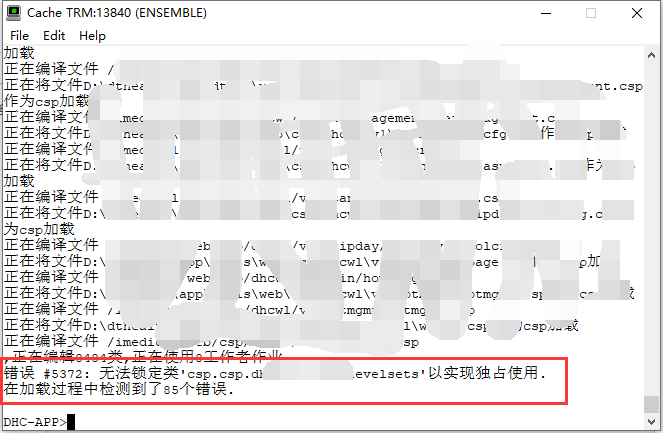
Task: Minimize the Cache TRM window
Action: pos(546,13)
